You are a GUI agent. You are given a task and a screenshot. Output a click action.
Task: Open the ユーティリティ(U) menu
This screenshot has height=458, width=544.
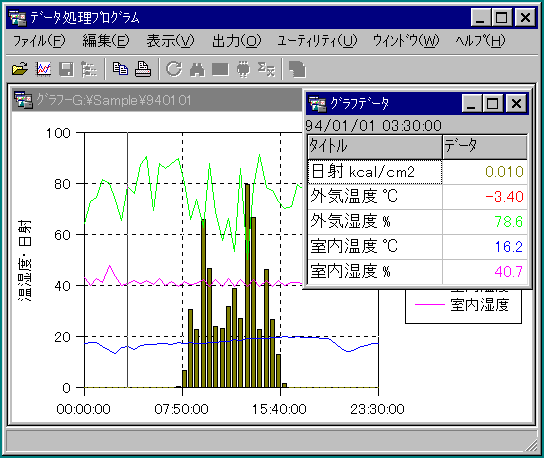[x=317, y=41]
